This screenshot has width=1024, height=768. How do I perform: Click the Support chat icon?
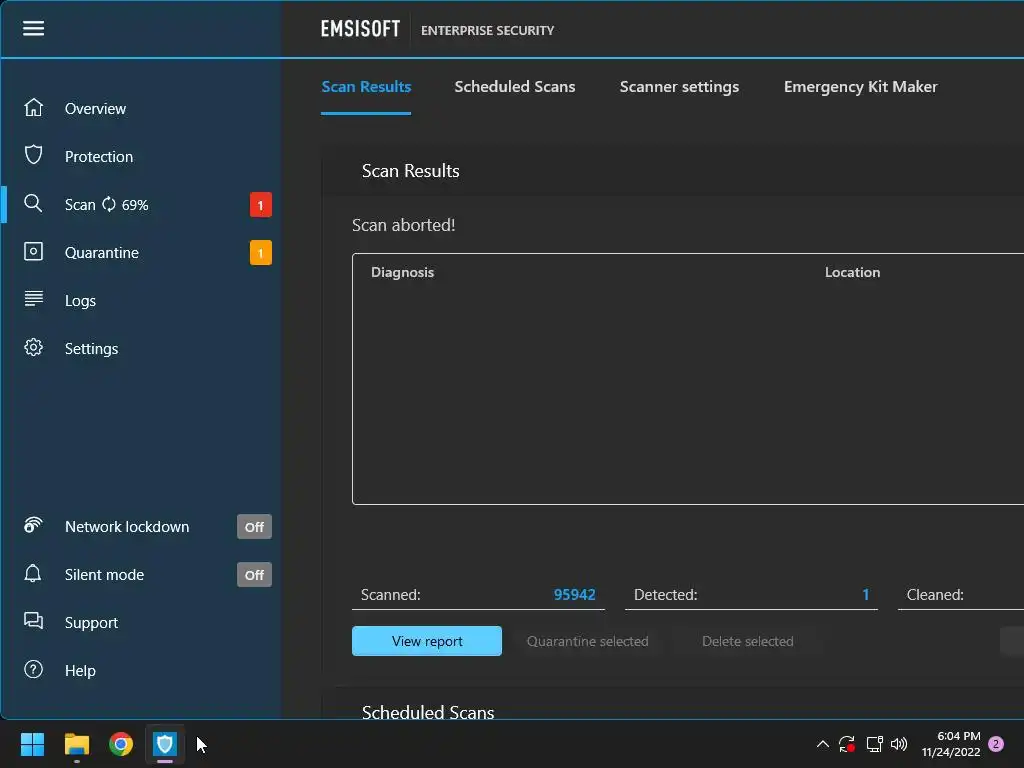tap(33, 621)
